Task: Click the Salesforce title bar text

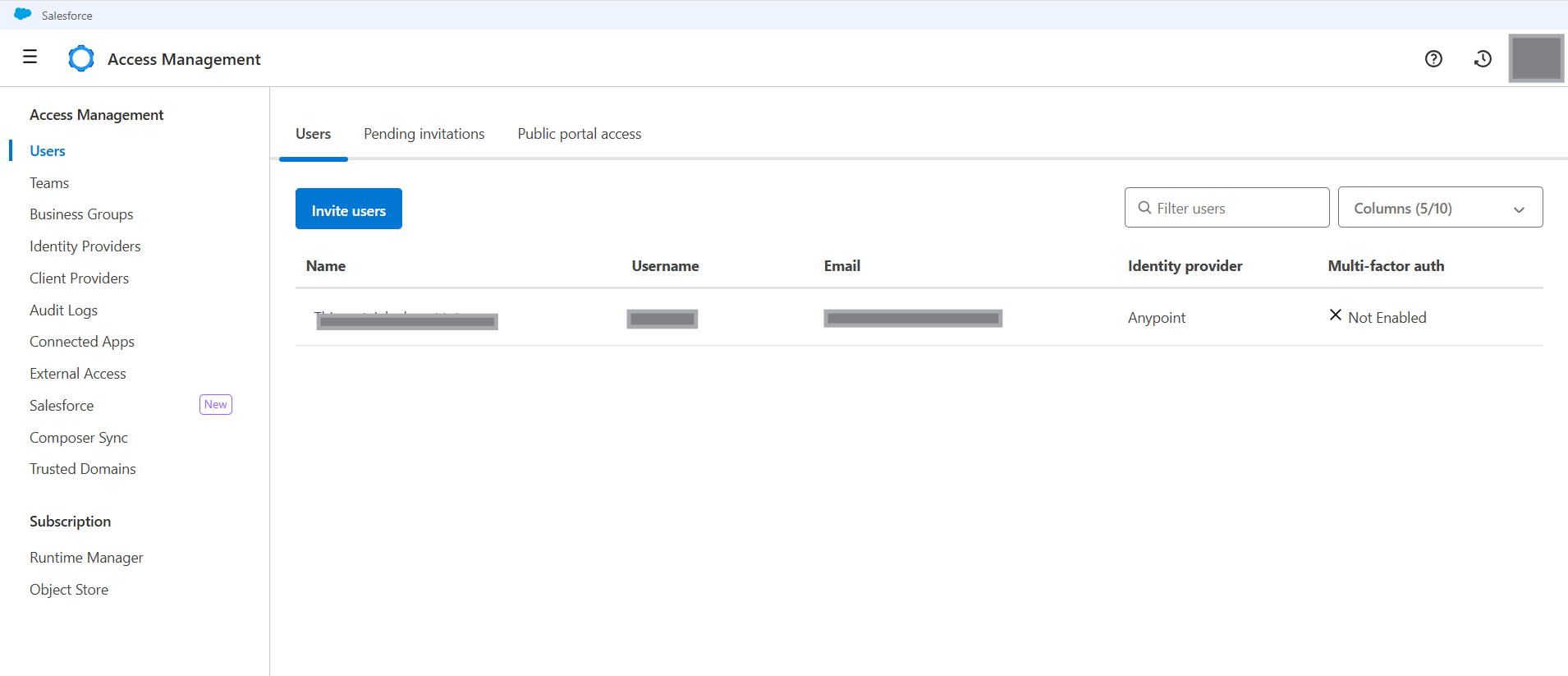Action: [67, 16]
